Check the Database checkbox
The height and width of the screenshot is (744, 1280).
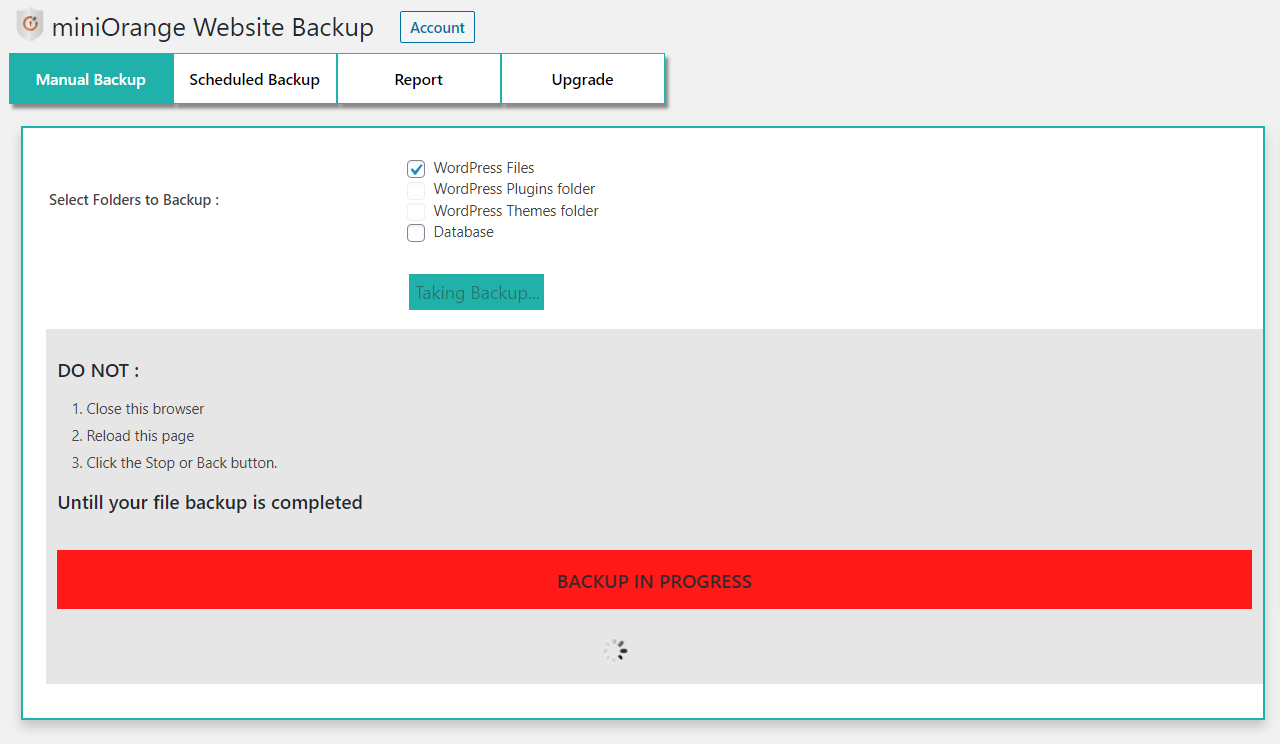tap(416, 233)
